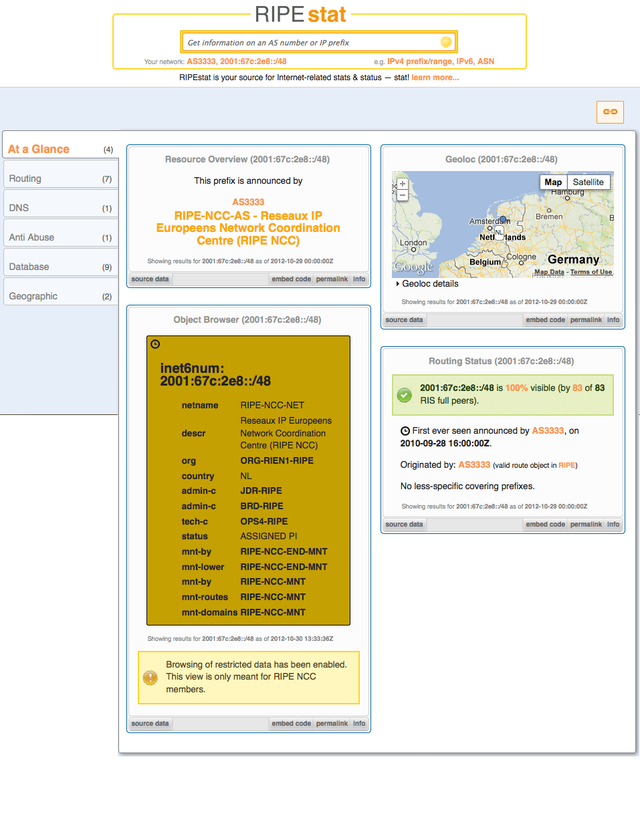640x830 pixels.
Task: Open OPS4-RIPE tech-c link
Action: pyautogui.click(x=264, y=521)
